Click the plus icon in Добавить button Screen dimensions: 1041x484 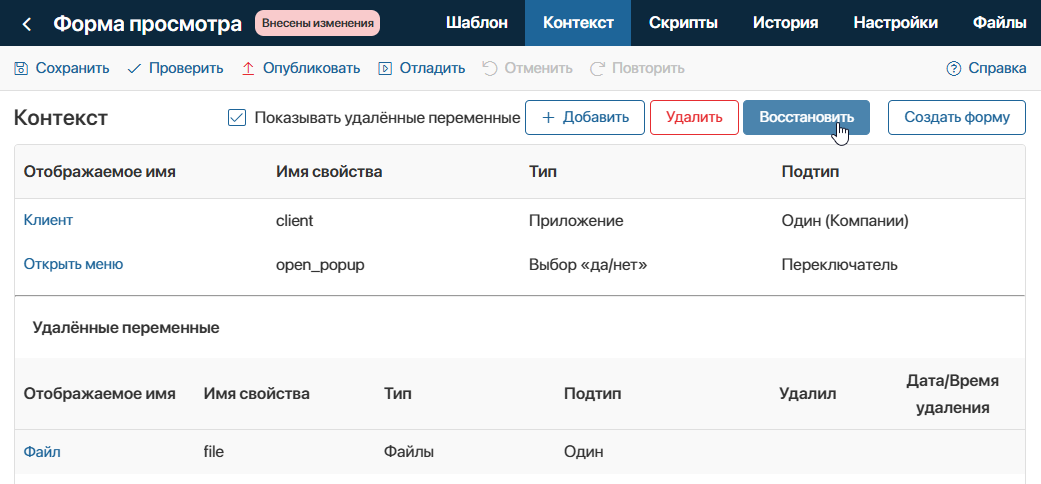[x=548, y=118]
